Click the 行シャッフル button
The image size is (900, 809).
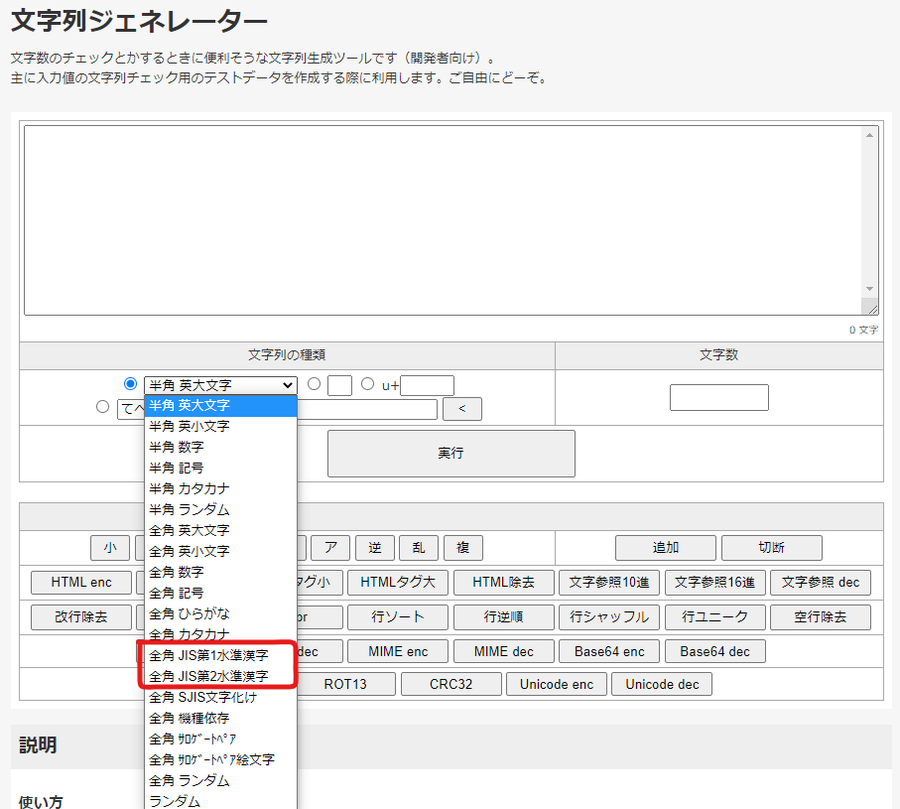(x=610, y=617)
